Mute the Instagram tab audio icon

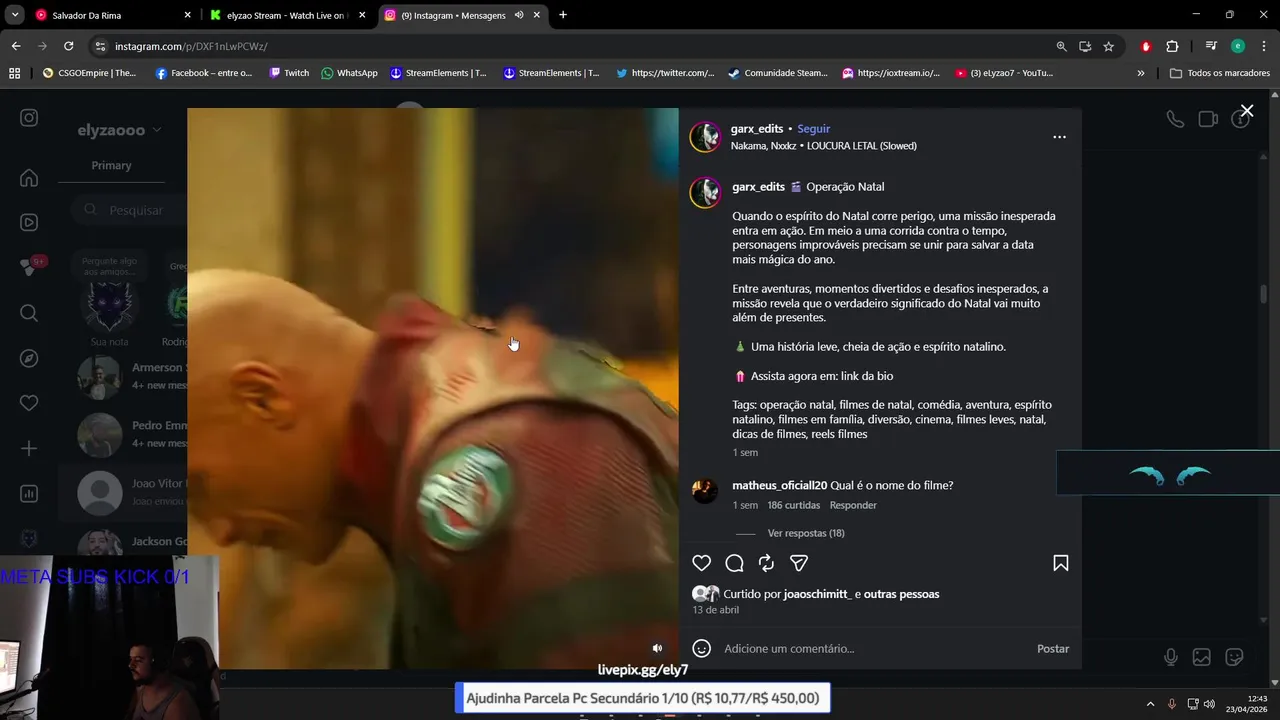pos(519,15)
